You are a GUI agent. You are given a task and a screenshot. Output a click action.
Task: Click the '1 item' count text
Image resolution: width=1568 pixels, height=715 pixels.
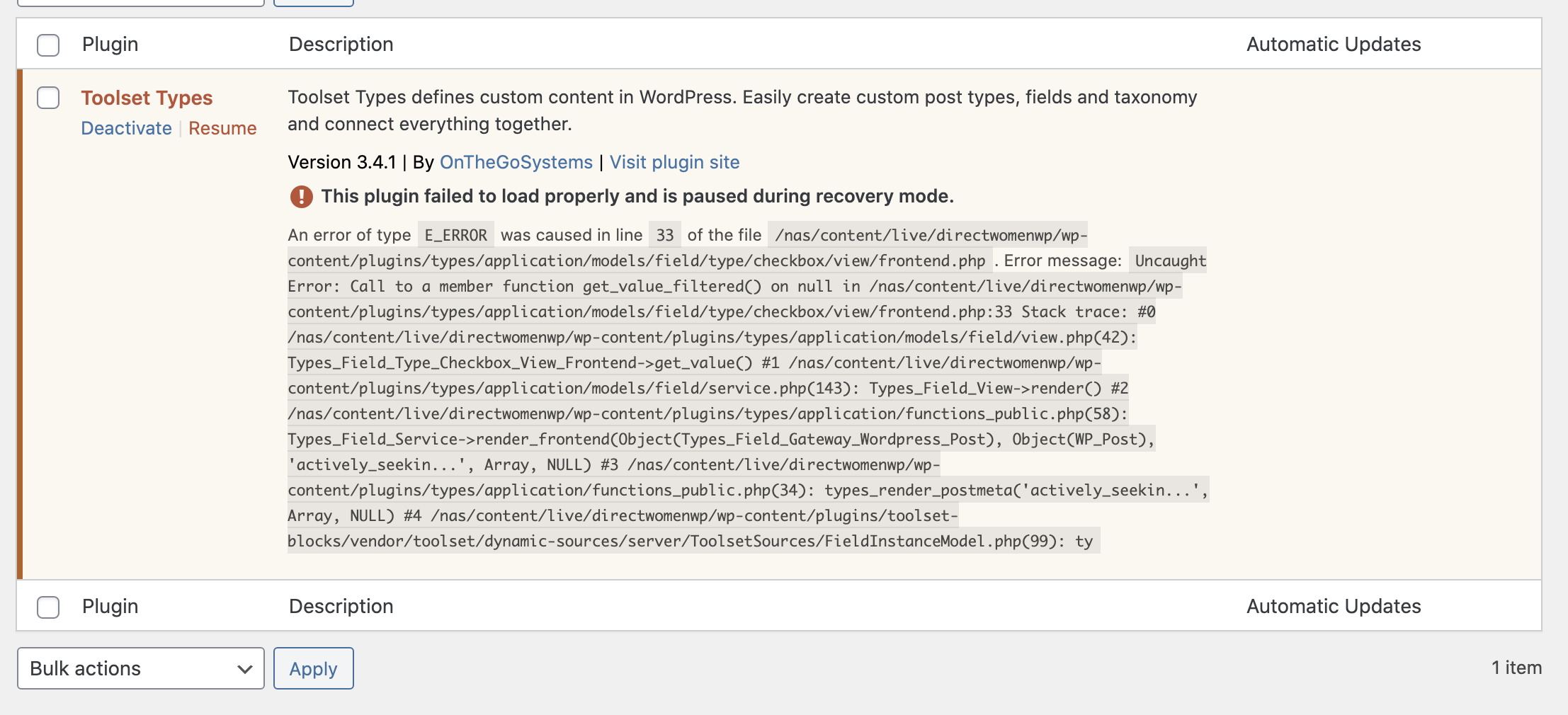tap(1516, 668)
